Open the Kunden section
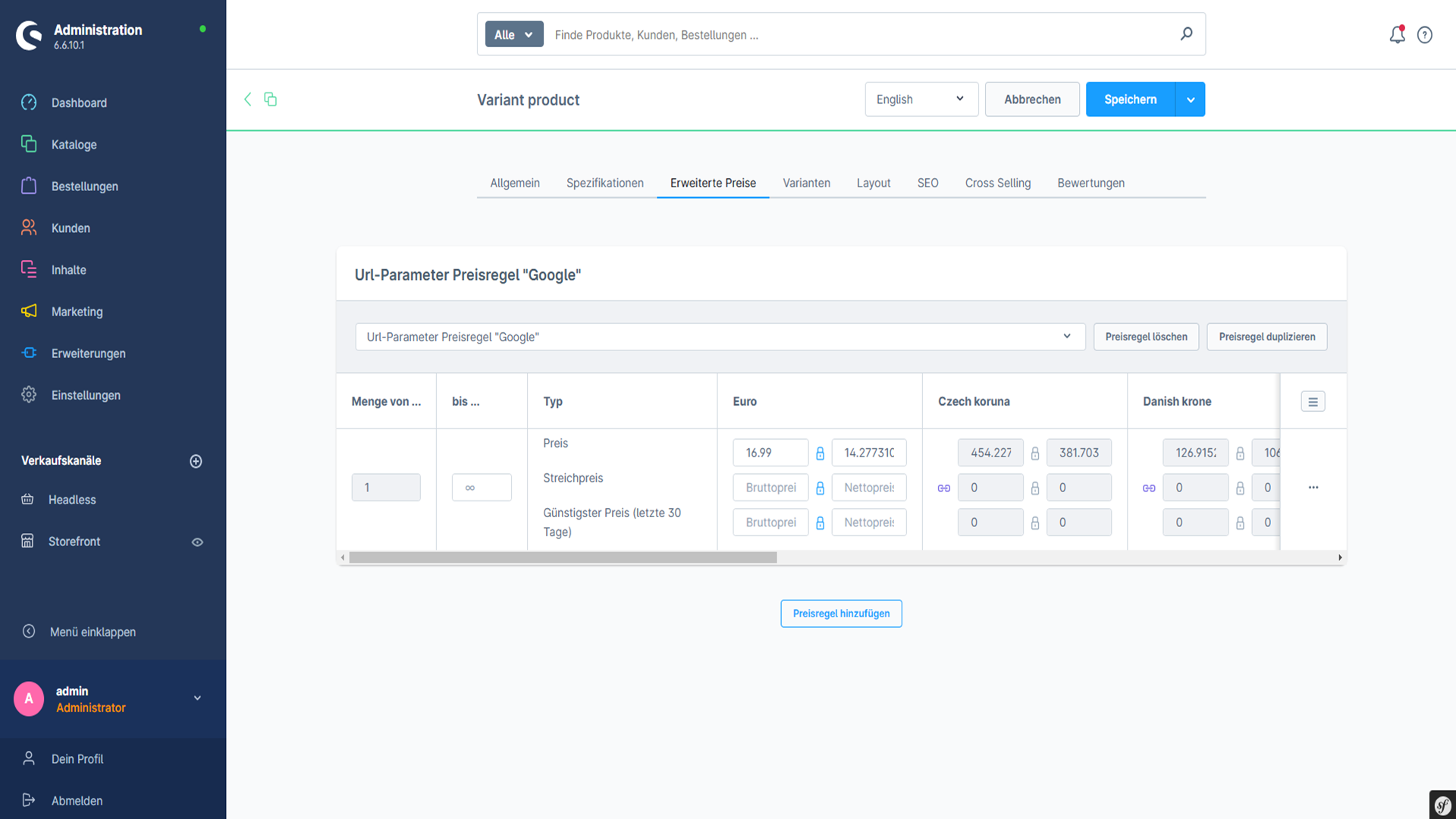 [71, 228]
